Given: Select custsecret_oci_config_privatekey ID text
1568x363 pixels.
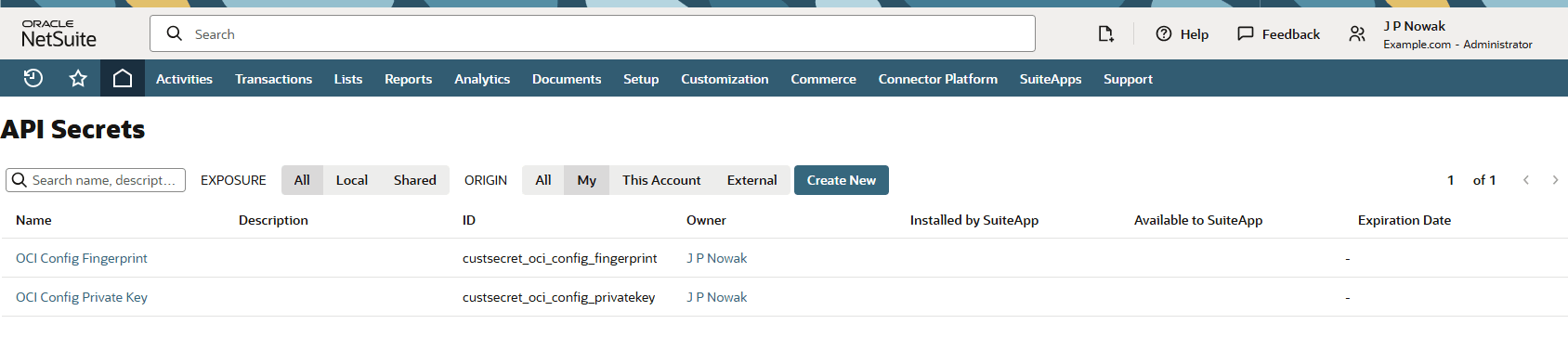Looking at the screenshot, I should tap(559, 297).
